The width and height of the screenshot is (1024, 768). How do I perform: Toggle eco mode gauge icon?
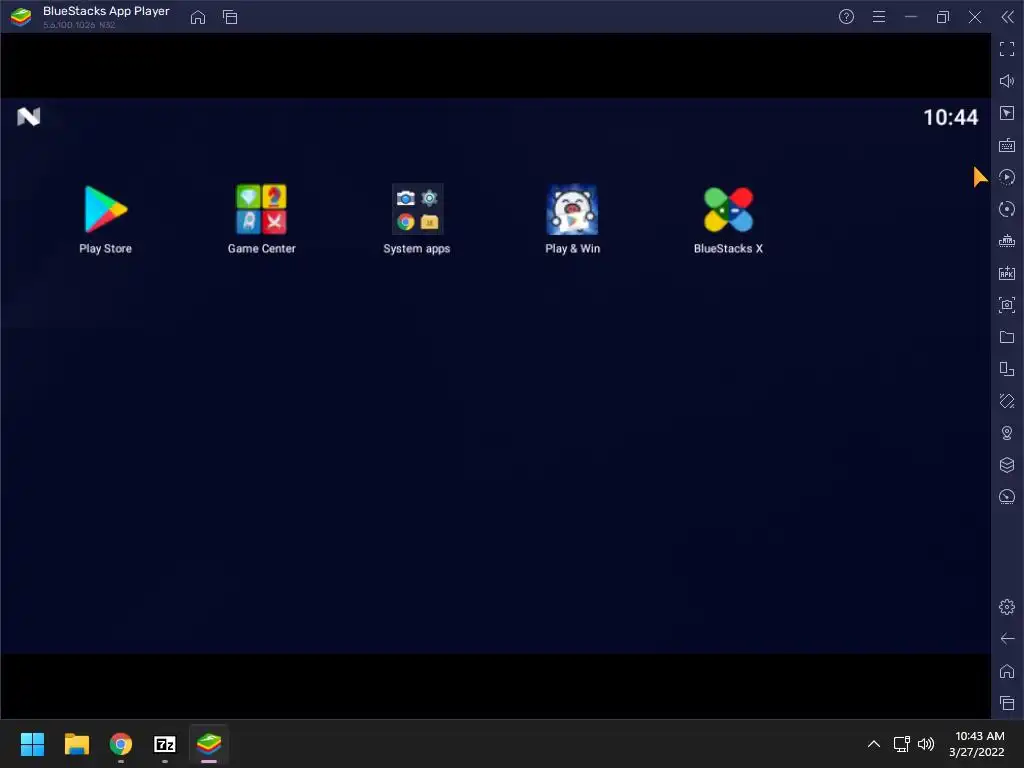click(x=1007, y=497)
